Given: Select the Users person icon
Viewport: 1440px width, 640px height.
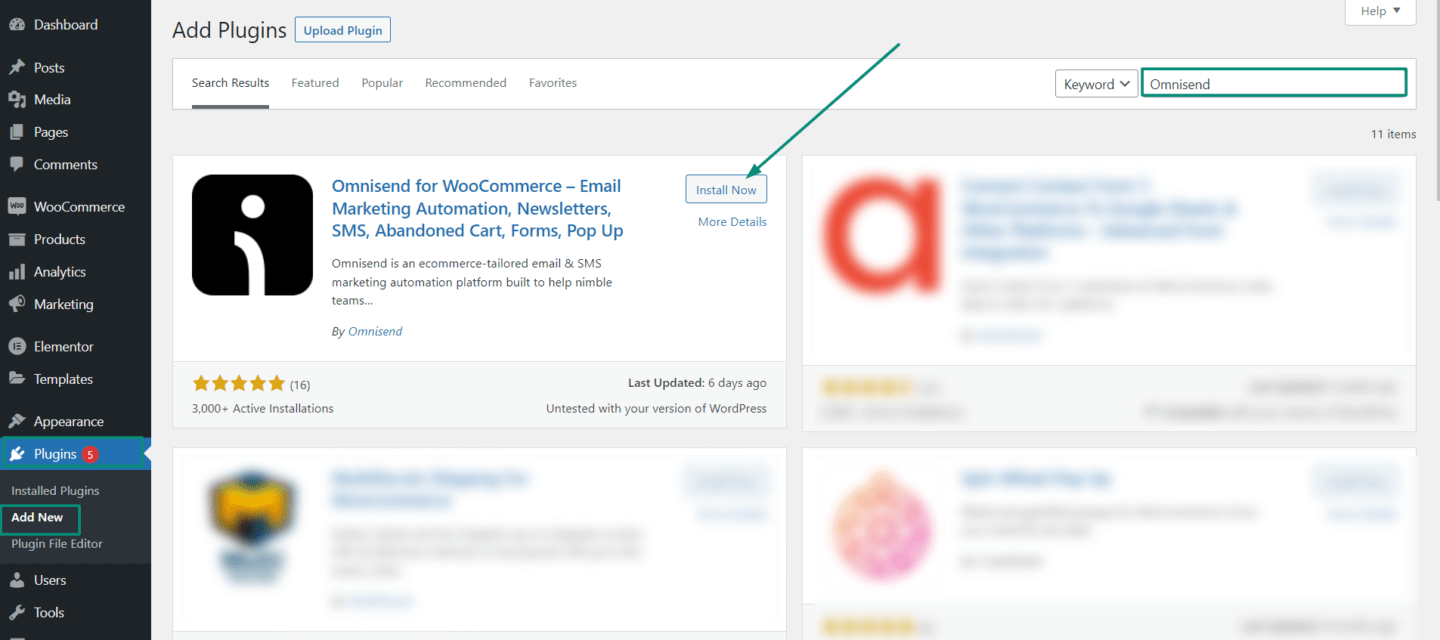Looking at the screenshot, I should pyautogui.click(x=17, y=580).
